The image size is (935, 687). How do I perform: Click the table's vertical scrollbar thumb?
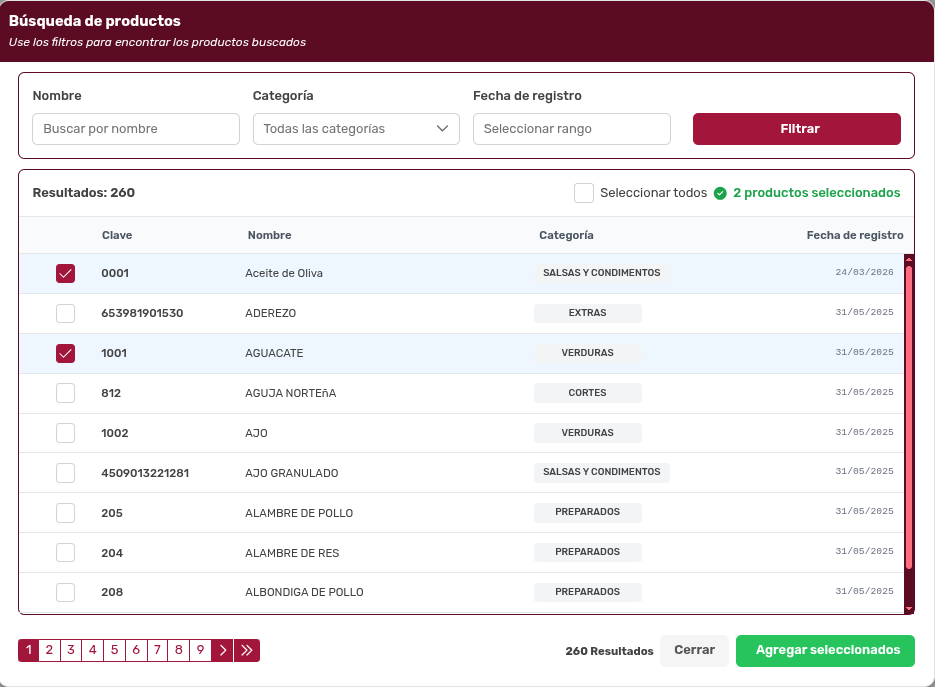tap(909, 415)
